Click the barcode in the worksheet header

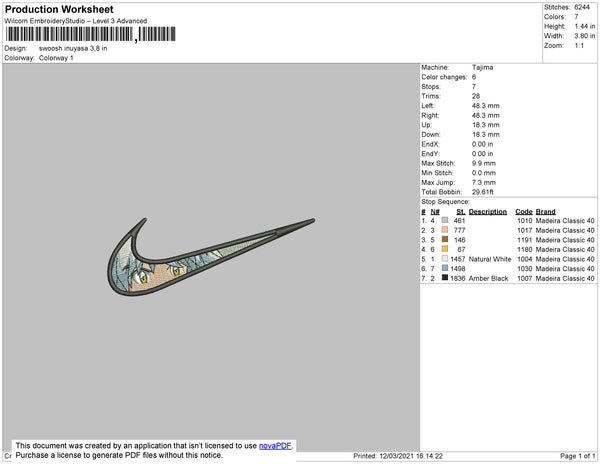pos(90,34)
